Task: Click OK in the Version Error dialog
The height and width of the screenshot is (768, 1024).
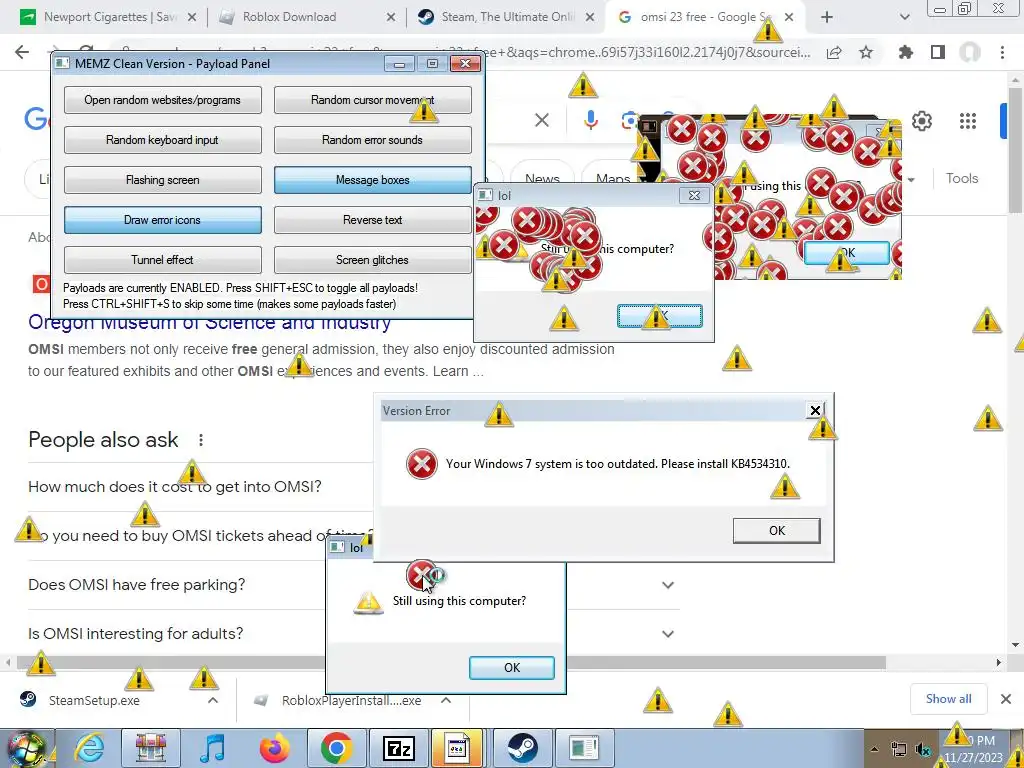Action: tap(776, 530)
